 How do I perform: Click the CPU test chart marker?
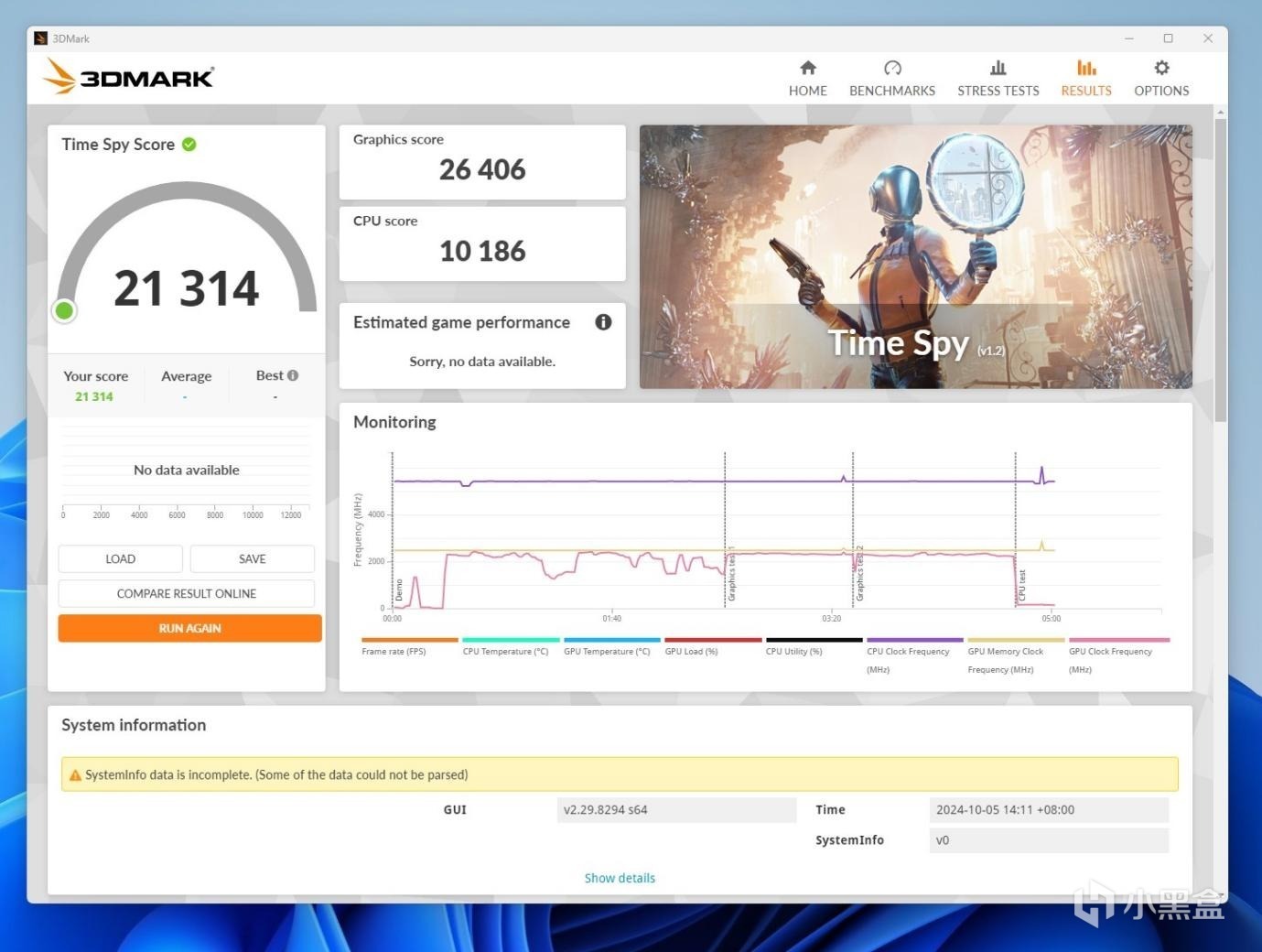pos(1021,586)
